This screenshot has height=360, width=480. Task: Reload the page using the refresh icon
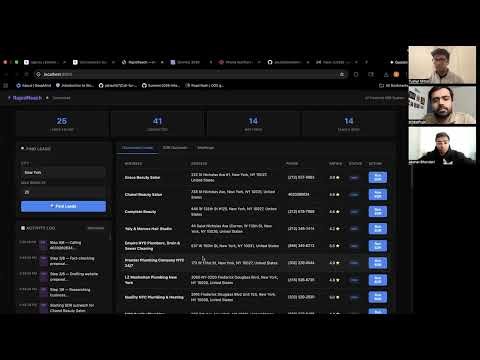[x=26, y=74]
